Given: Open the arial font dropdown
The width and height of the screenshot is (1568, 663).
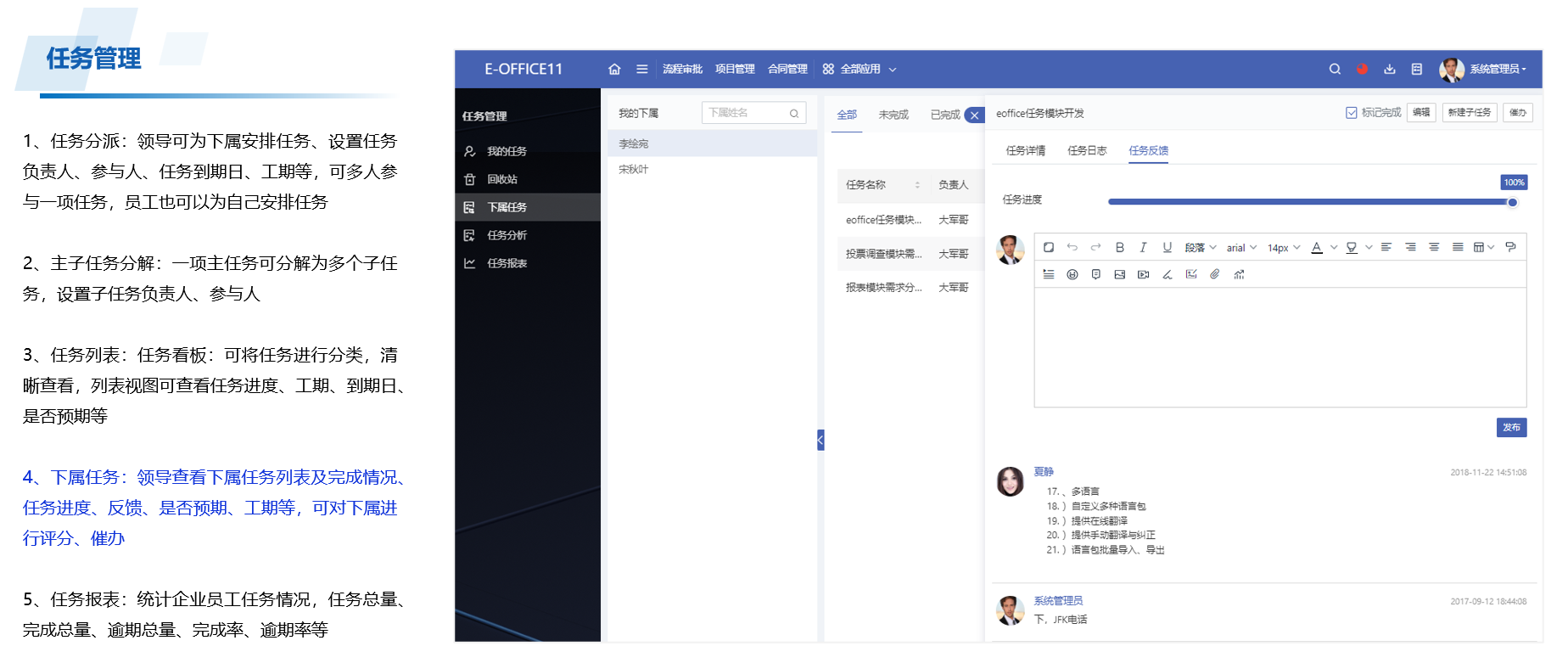Looking at the screenshot, I should pos(1241,248).
